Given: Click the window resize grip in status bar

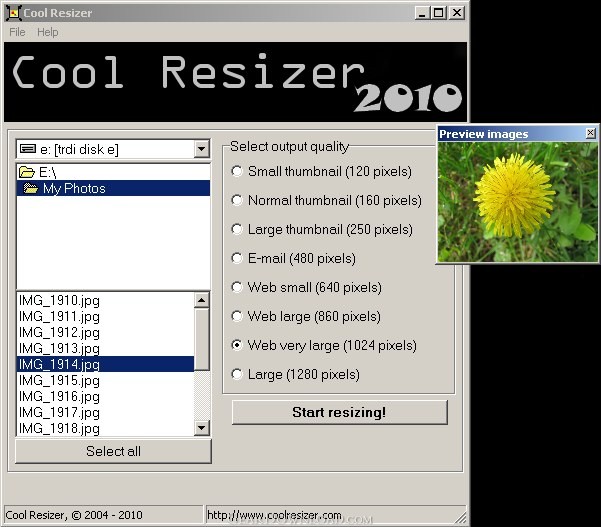Looking at the screenshot, I should pyautogui.click(x=461, y=517).
